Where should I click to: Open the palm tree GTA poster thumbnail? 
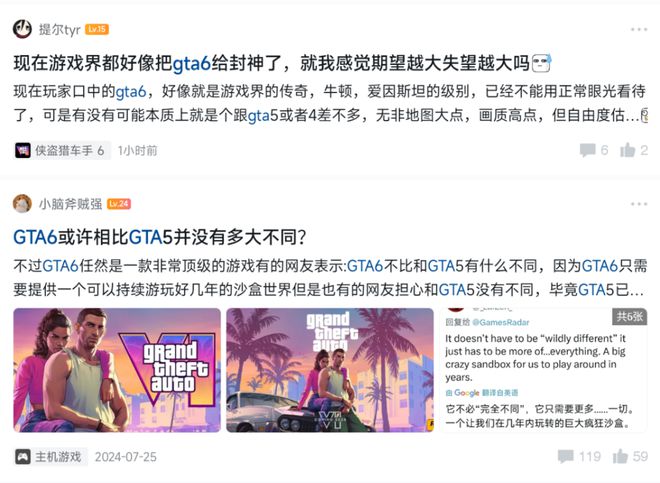pos(330,370)
